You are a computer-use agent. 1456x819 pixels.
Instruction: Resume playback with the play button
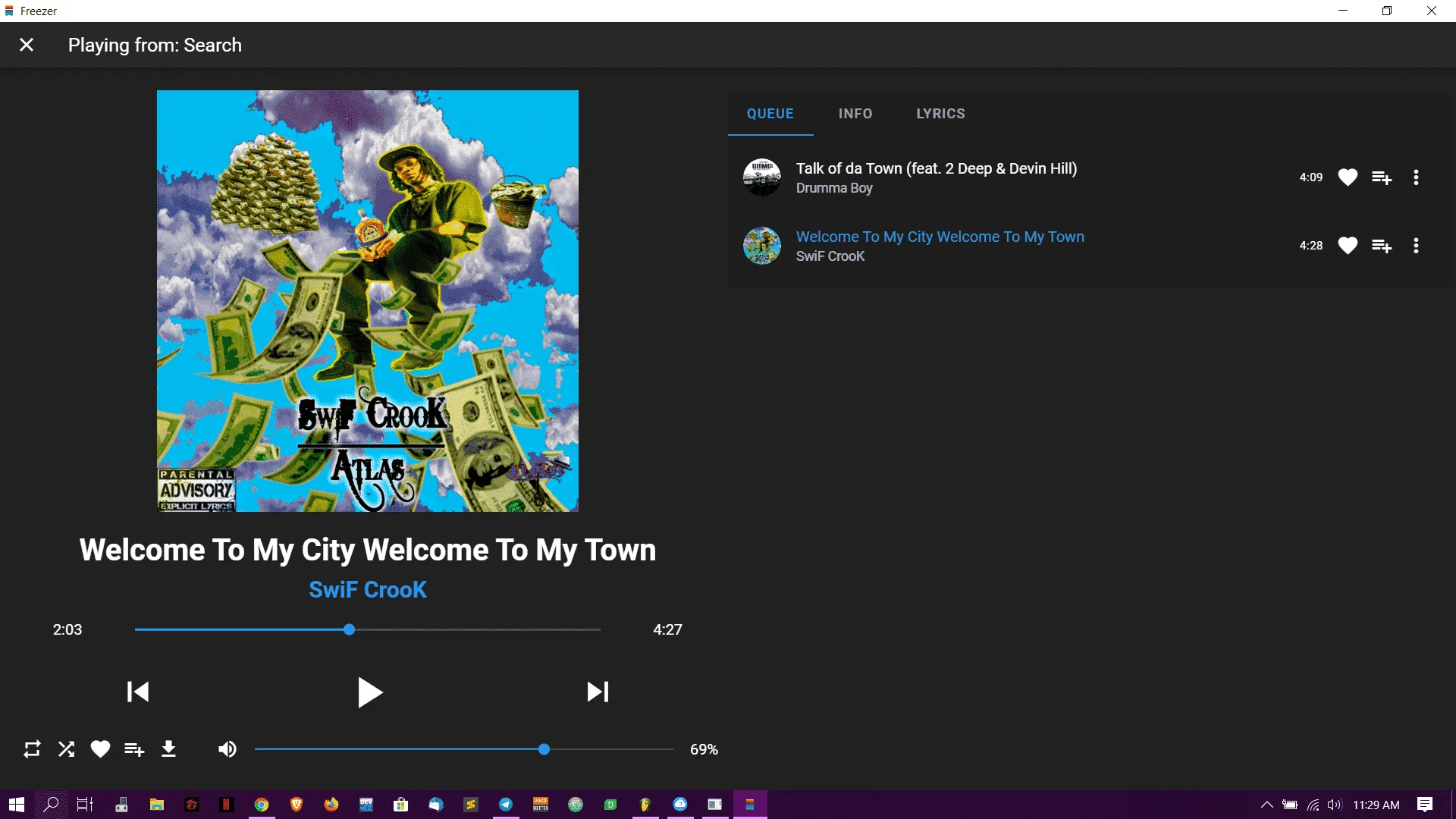tap(369, 692)
